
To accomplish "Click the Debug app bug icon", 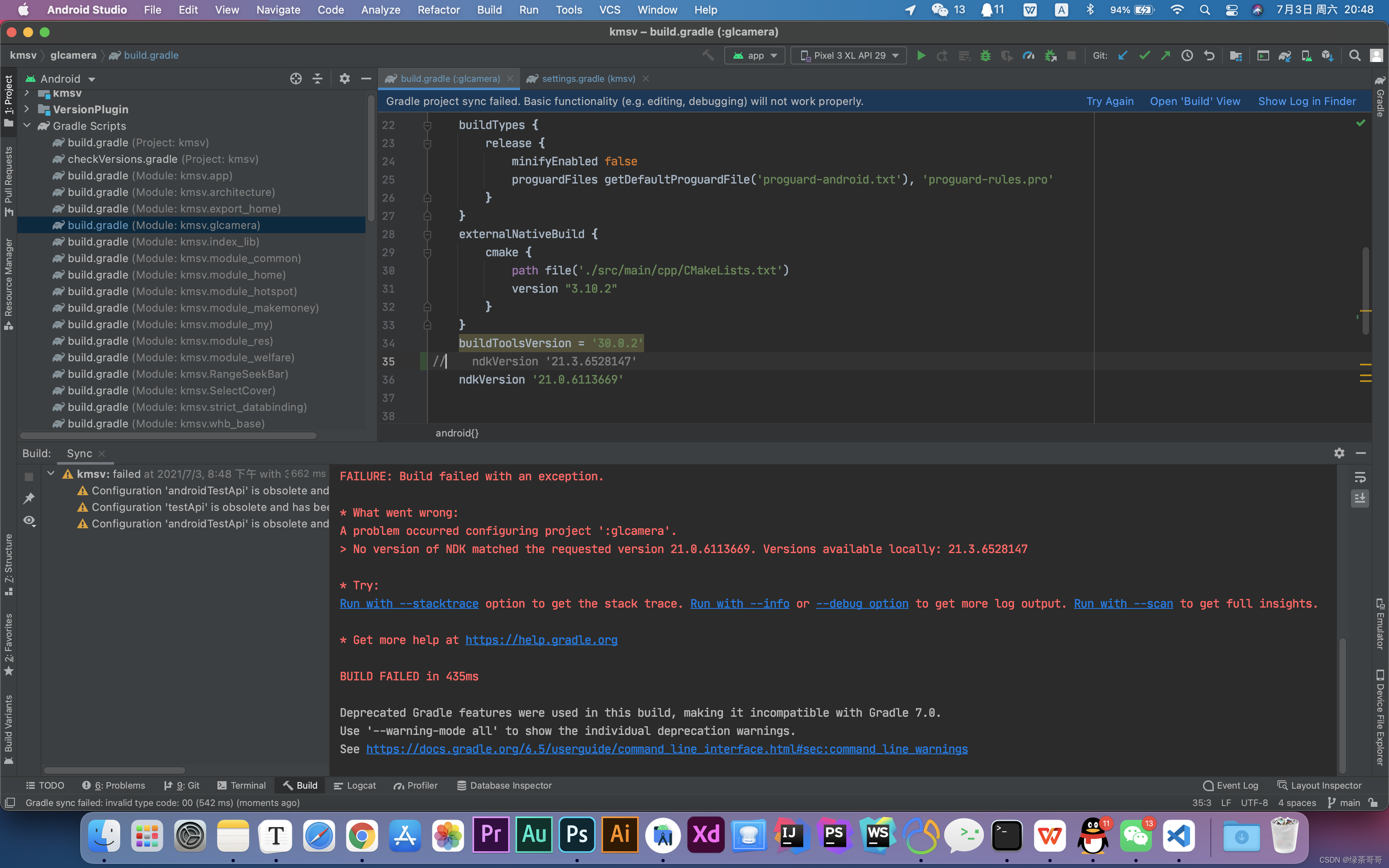I will click(x=985, y=56).
